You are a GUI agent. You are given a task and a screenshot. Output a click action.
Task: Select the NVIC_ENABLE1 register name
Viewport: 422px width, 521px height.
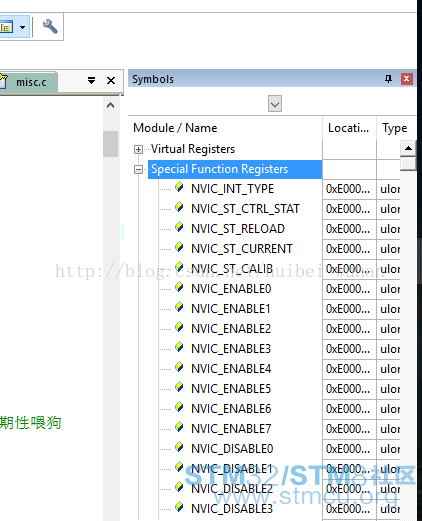pos(231,309)
